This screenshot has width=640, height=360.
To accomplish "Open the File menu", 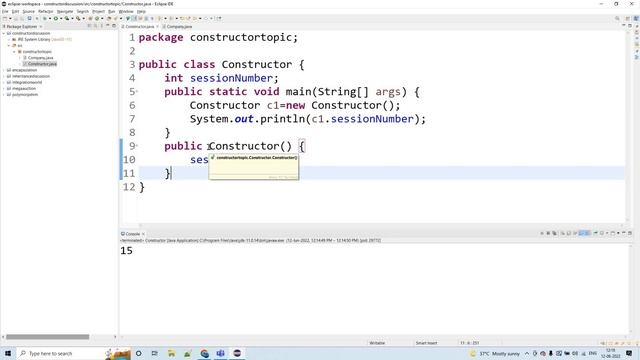I will click(x=5, y=11).
